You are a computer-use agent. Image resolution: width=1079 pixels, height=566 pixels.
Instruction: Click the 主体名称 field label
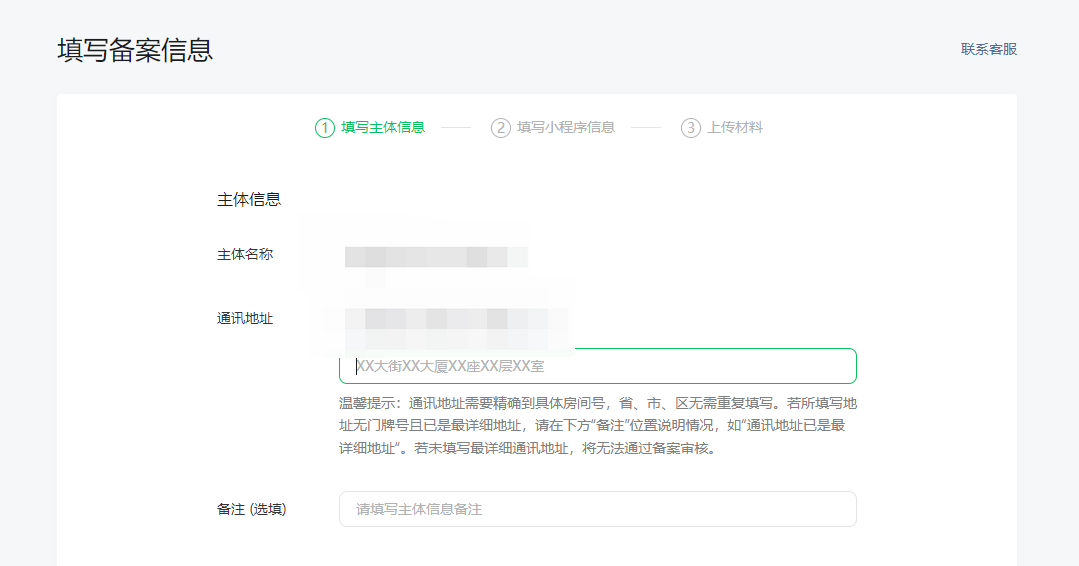point(245,255)
